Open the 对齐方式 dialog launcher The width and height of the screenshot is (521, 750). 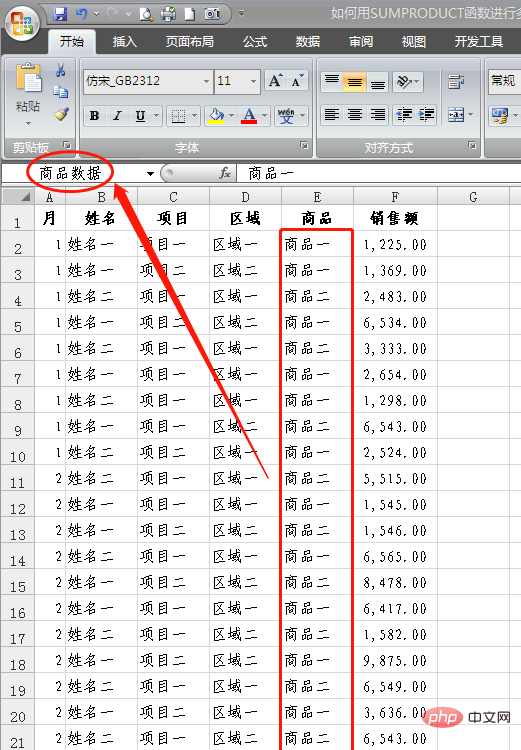point(472,145)
